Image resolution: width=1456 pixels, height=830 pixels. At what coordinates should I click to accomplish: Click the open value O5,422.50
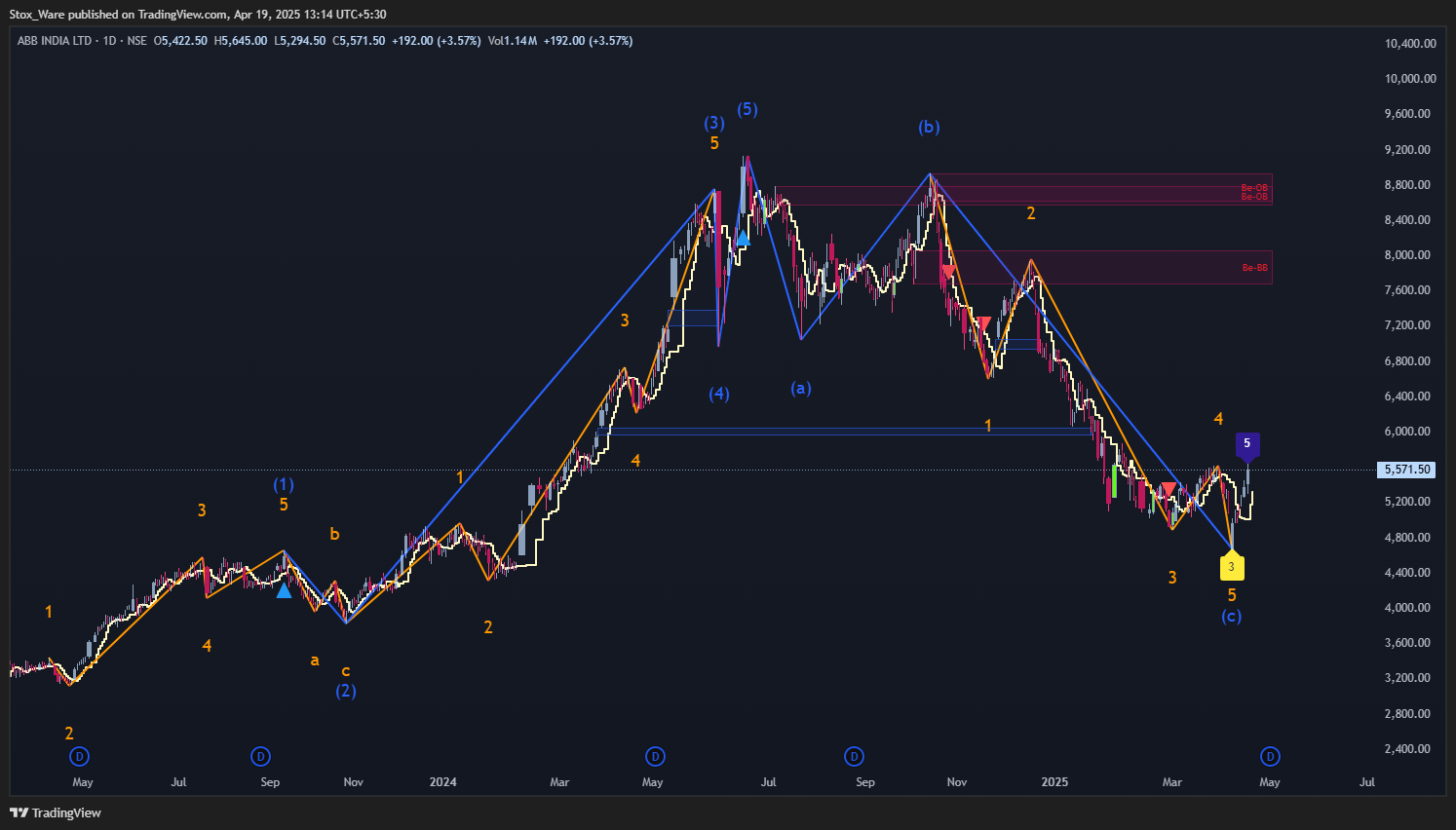[x=180, y=41]
